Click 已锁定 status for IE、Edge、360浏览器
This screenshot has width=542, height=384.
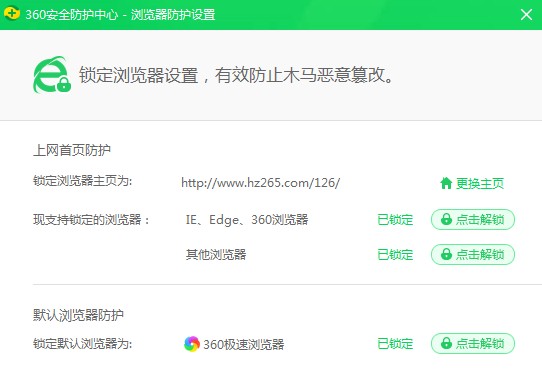tap(395, 219)
